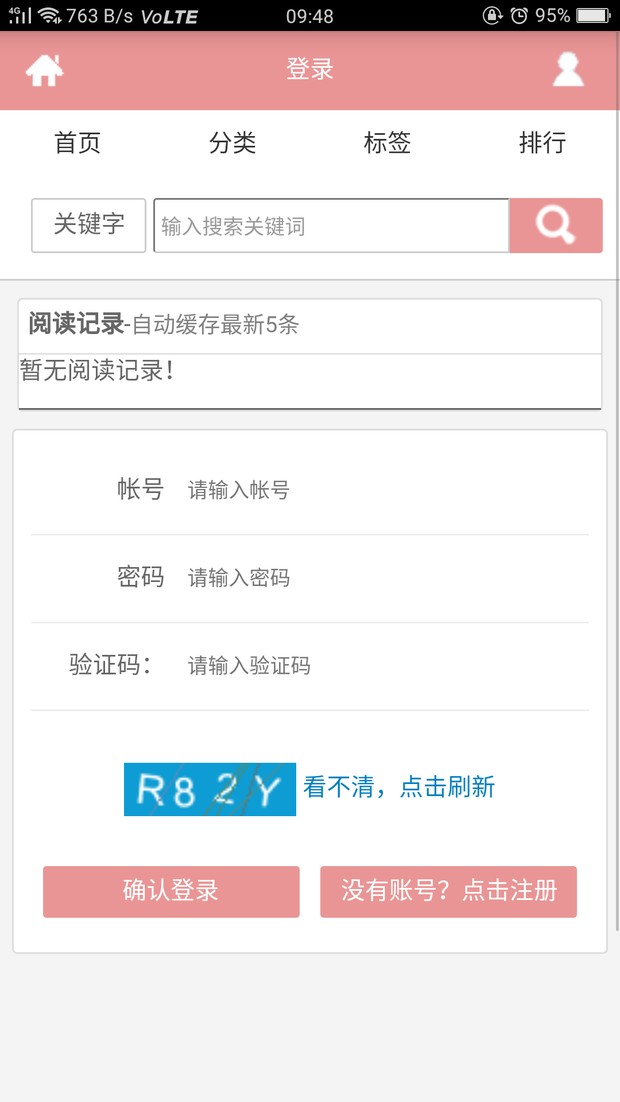Click the 请输入帐号 account field

pyautogui.click(x=387, y=490)
